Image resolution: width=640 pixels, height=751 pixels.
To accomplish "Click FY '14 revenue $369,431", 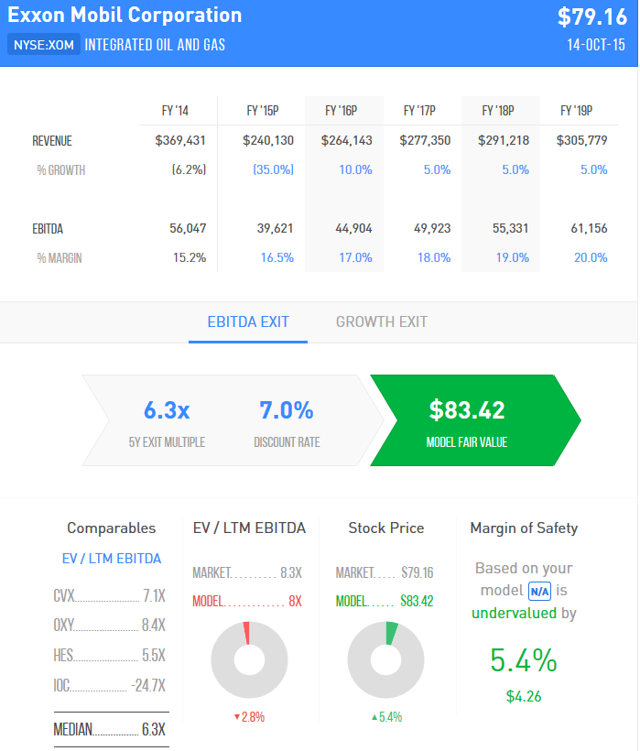I will [x=180, y=140].
